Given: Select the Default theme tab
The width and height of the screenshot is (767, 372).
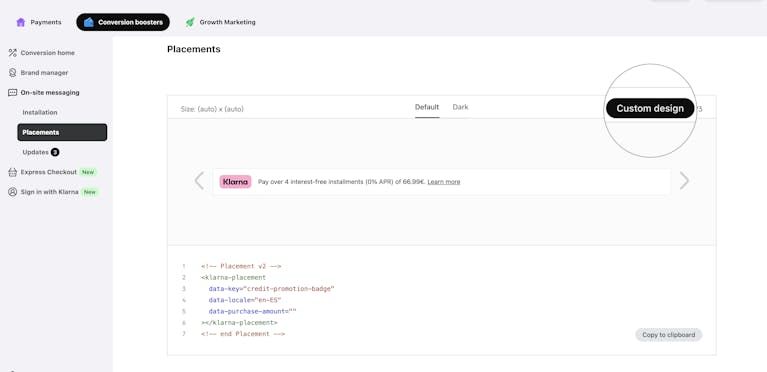Looking at the screenshot, I should (x=427, y=107).
